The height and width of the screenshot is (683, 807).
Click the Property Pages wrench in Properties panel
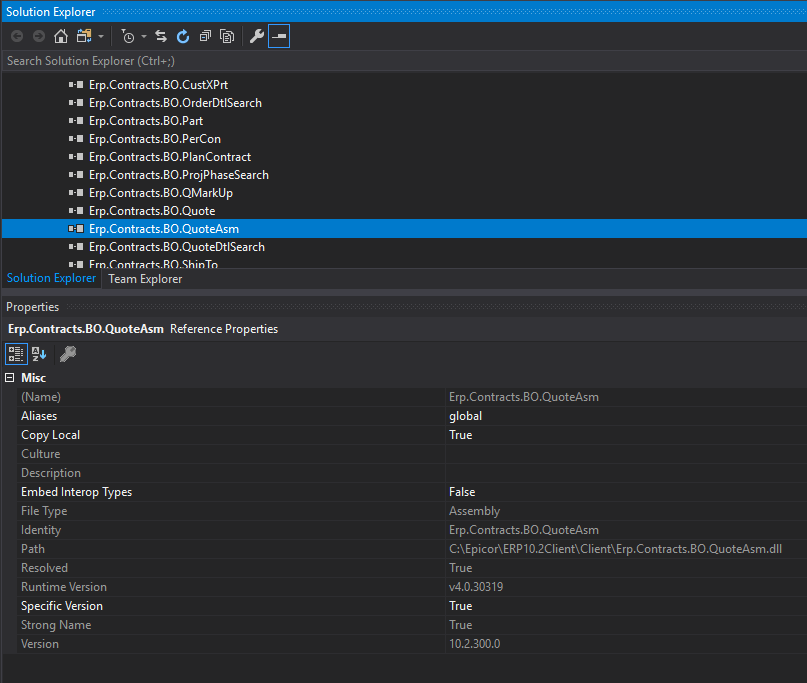[68, 353]
